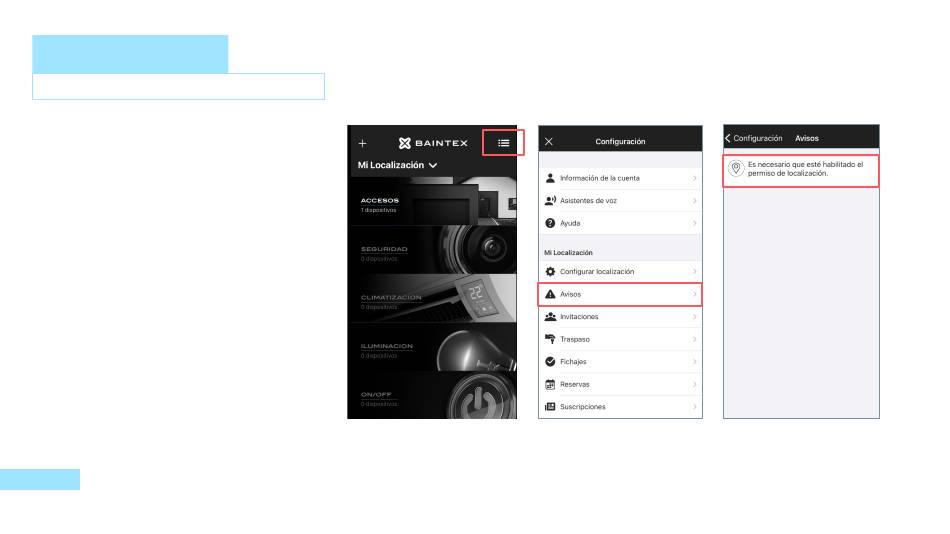
Task: Click the Ayuda question mark icon
Action: (x=550, y=223)
